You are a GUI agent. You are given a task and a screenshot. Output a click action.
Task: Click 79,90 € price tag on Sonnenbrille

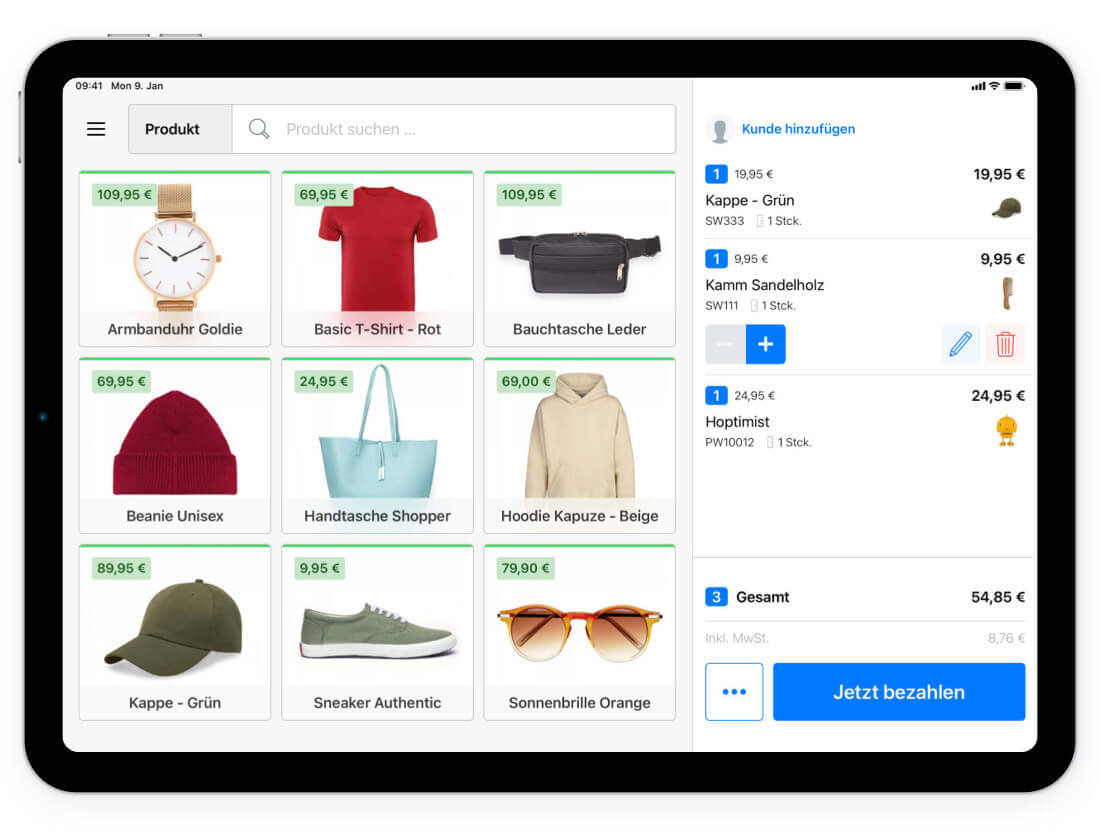[525, 568]
